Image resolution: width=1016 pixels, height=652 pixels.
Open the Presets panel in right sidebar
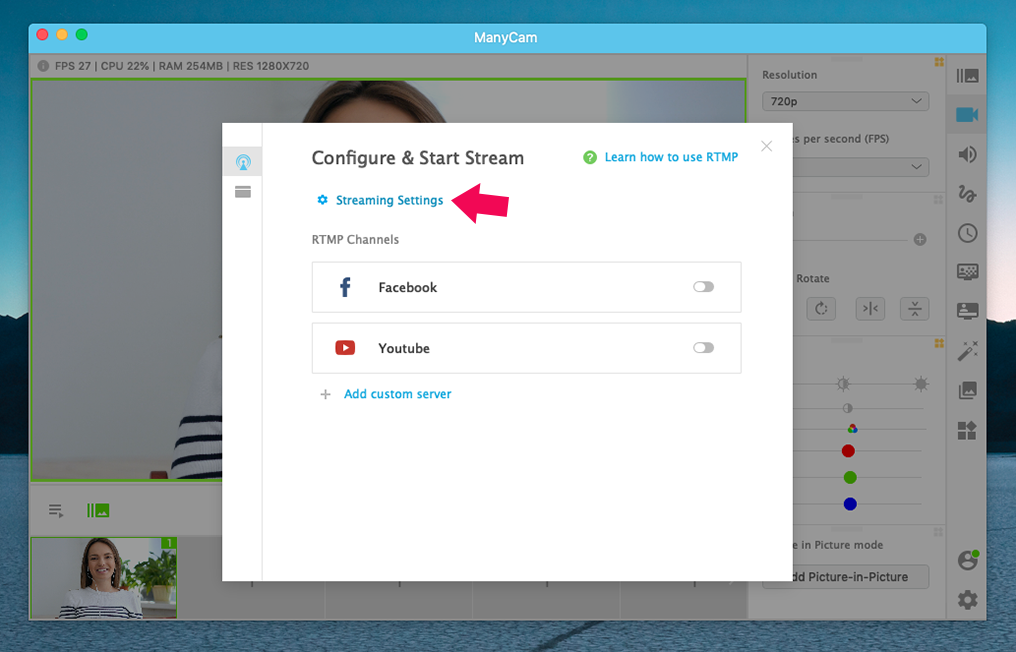click(967, 76)
